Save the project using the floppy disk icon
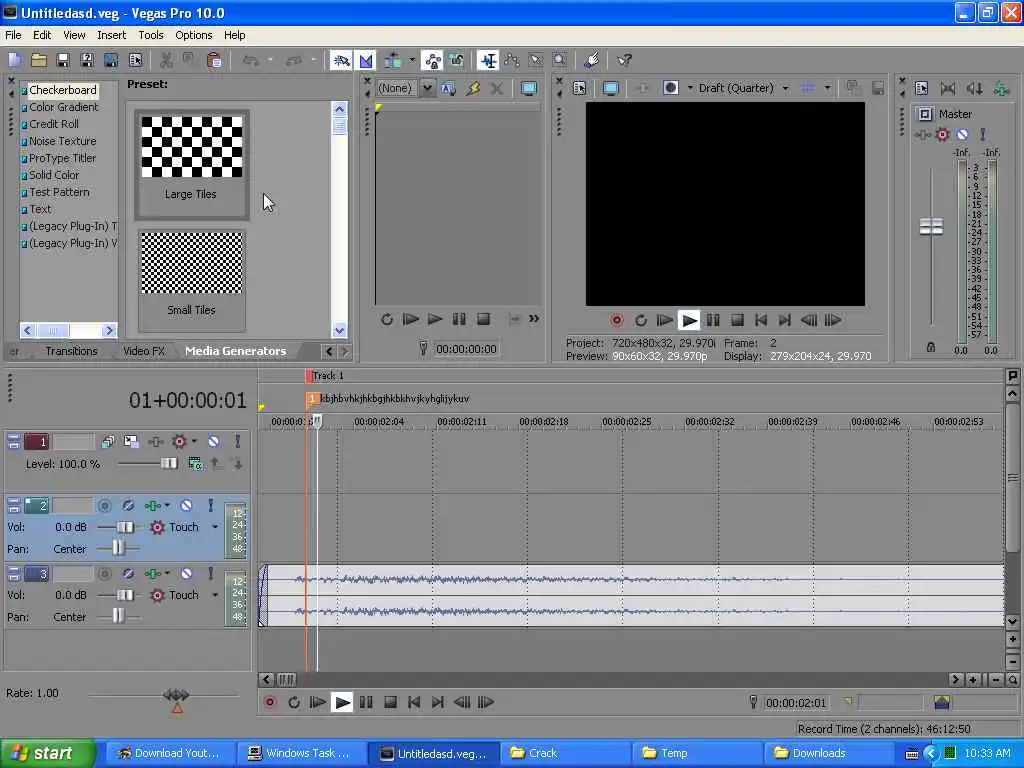 click(63, 61)
